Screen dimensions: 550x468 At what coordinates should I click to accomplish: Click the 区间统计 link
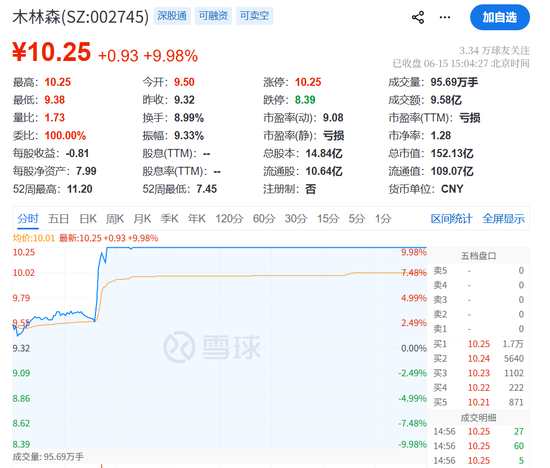point(451,219)
